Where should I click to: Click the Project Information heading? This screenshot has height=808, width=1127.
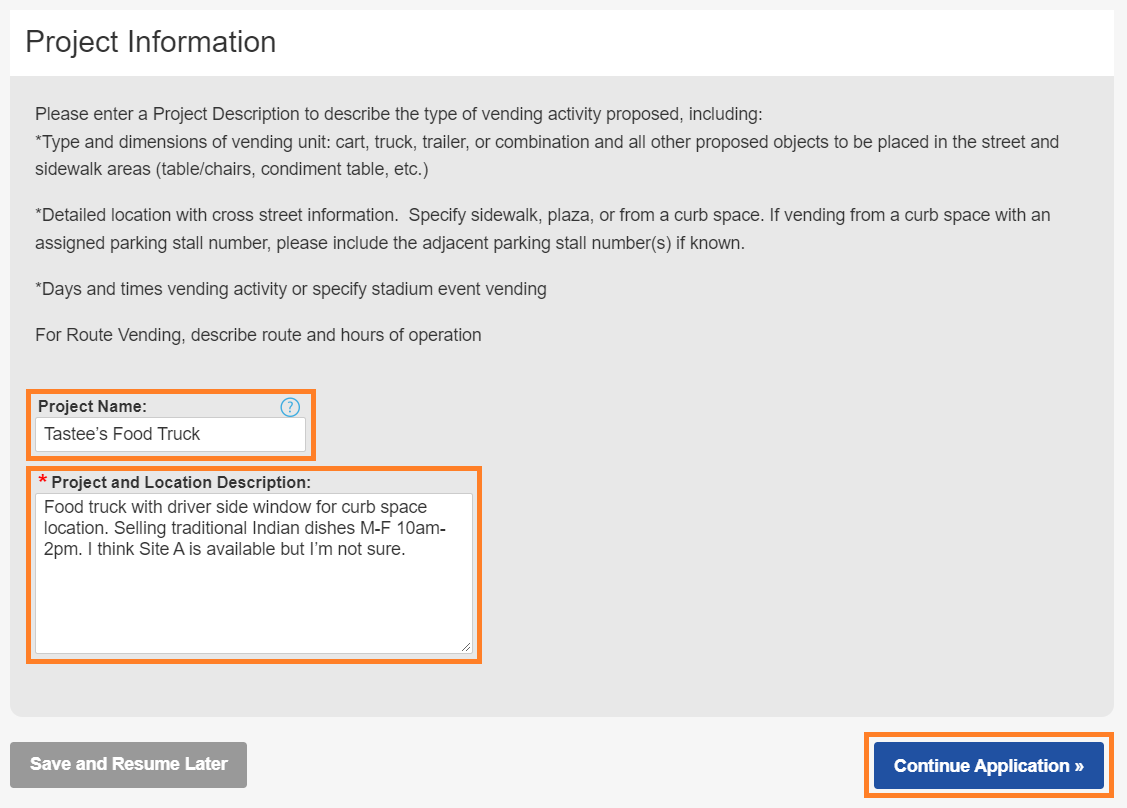click(151, 42)
